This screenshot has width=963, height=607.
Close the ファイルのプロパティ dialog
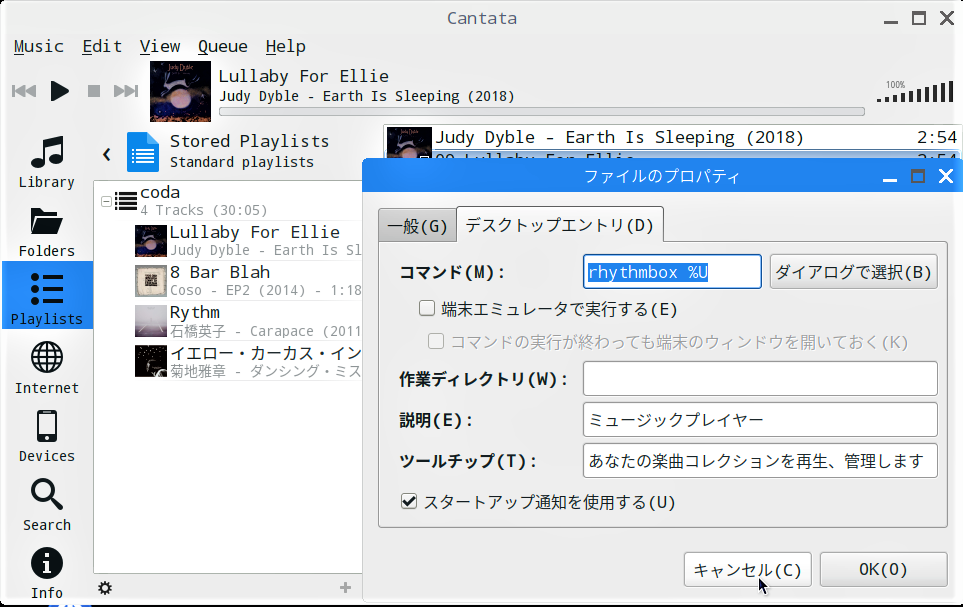pyautogui.click(x=946, y=177)
